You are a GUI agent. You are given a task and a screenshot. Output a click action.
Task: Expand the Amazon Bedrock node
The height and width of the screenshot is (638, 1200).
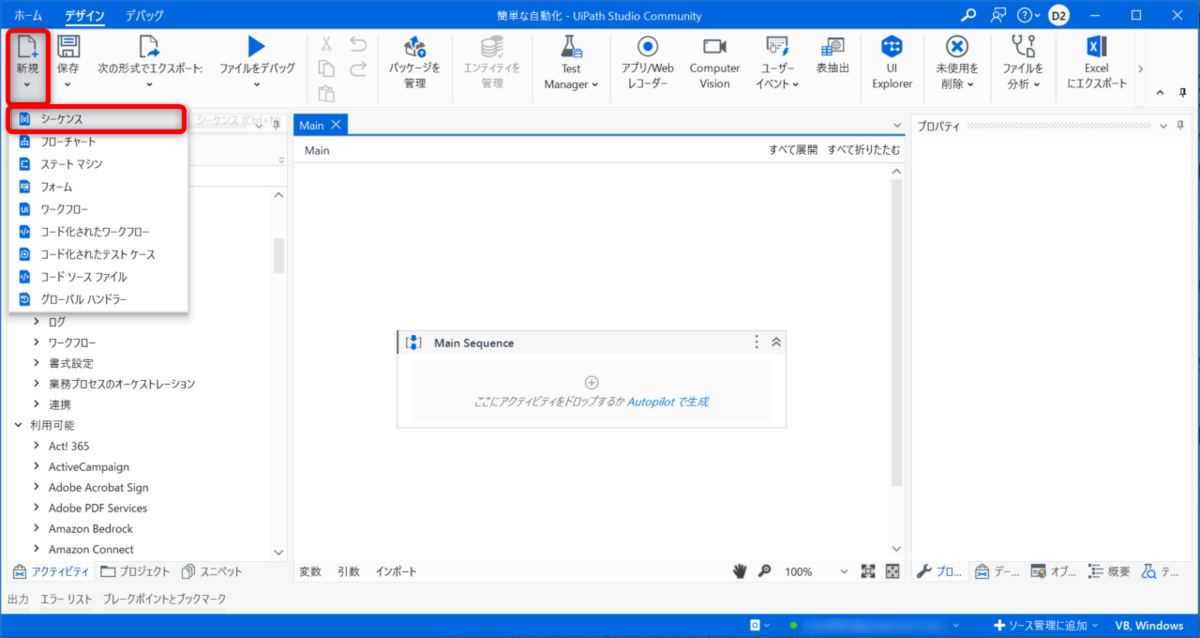[x=37, y=529]
